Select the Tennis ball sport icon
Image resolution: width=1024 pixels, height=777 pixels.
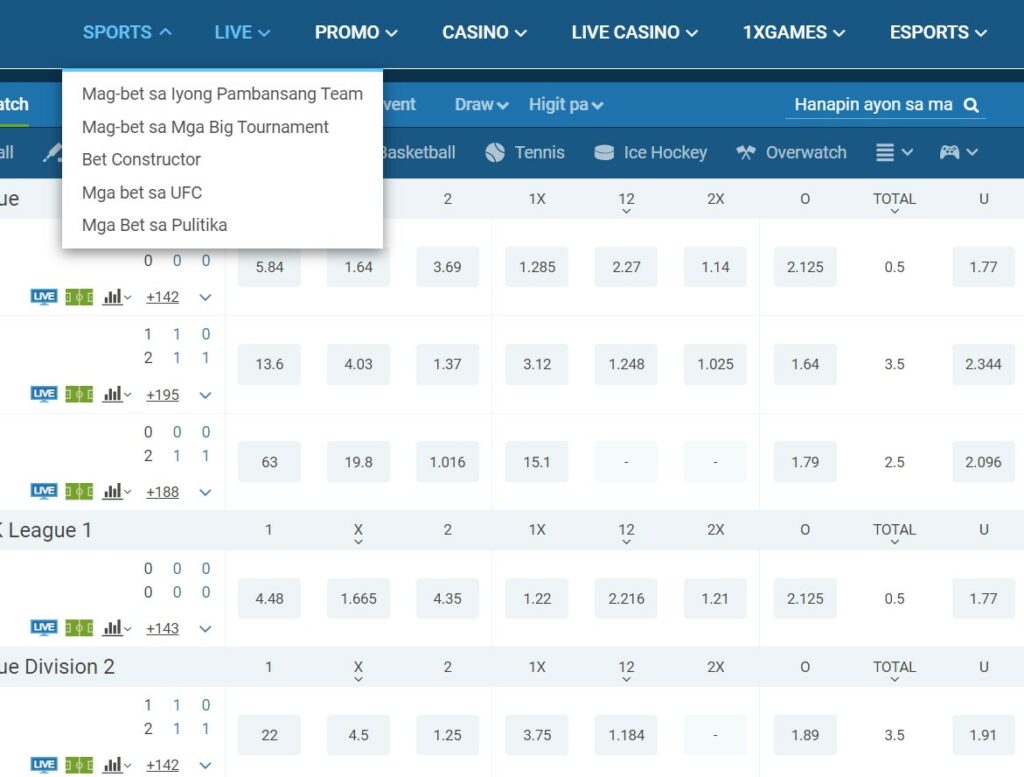point(495,153)
